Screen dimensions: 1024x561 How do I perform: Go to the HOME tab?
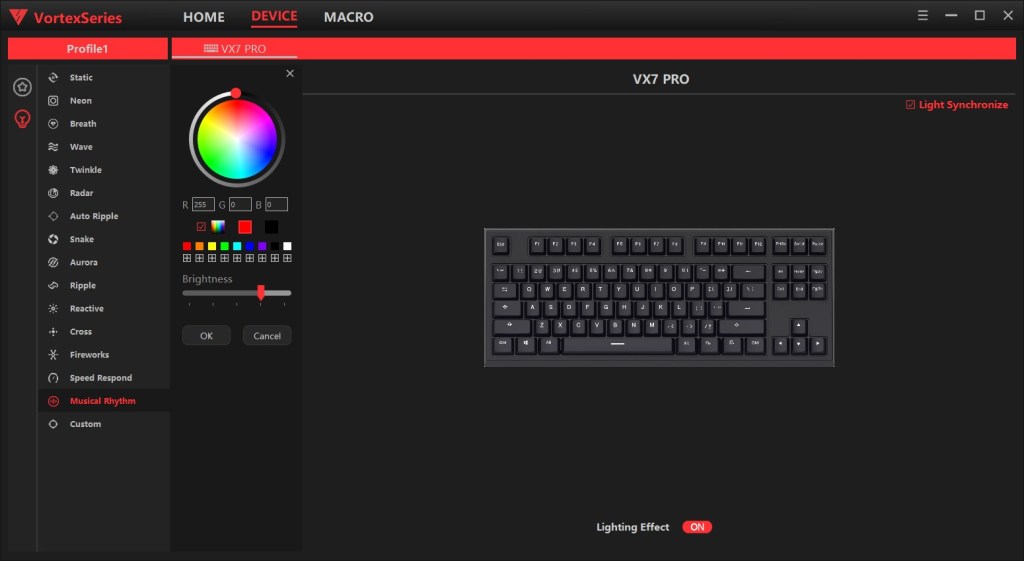click(x=204, y=17)
